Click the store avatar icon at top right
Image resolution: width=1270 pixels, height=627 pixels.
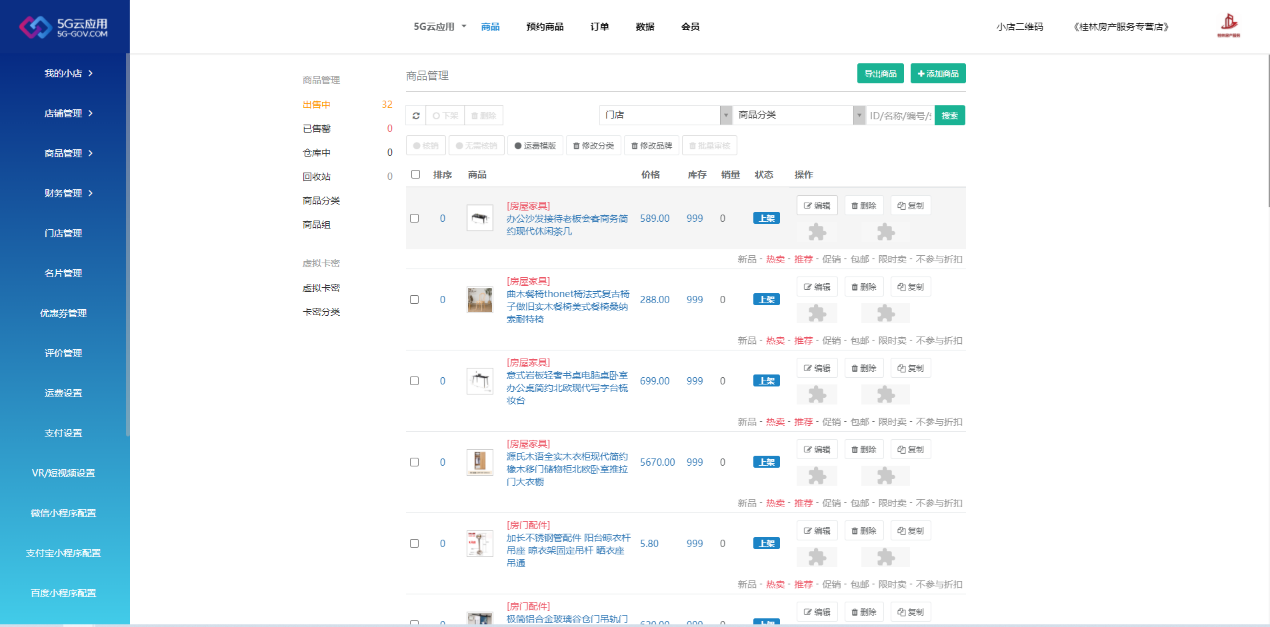coord(1228,27)
